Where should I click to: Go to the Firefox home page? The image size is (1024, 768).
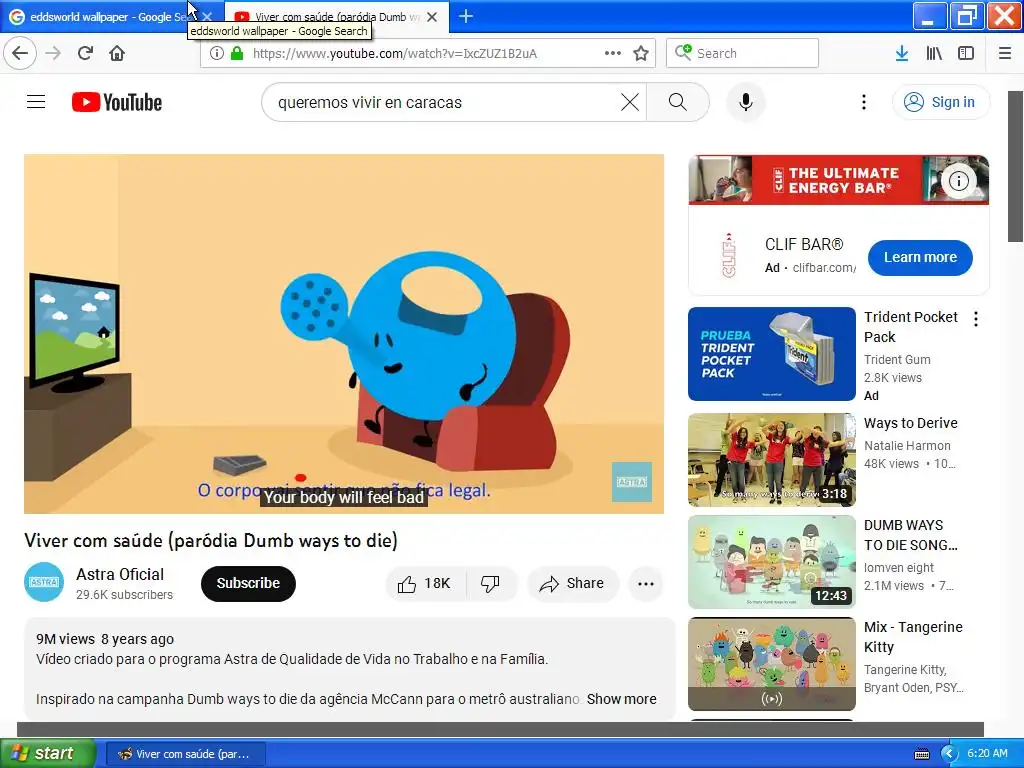point(117,53)
